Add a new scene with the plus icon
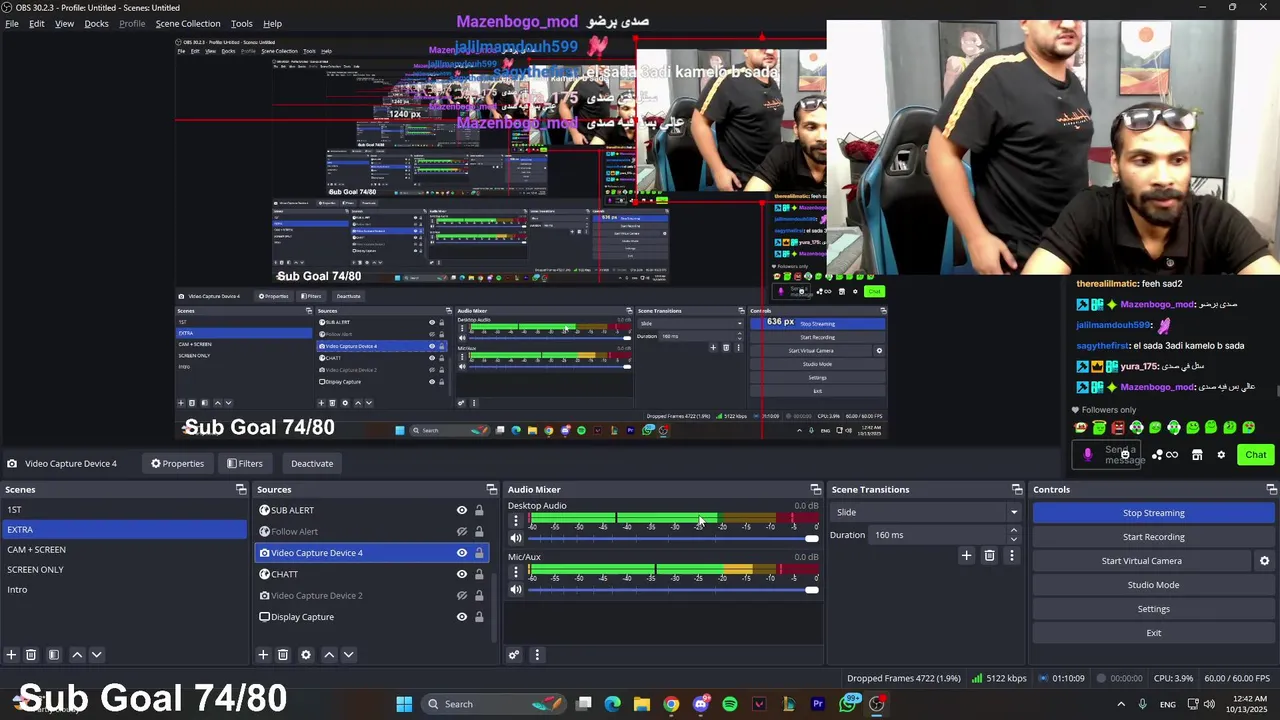 11,655
